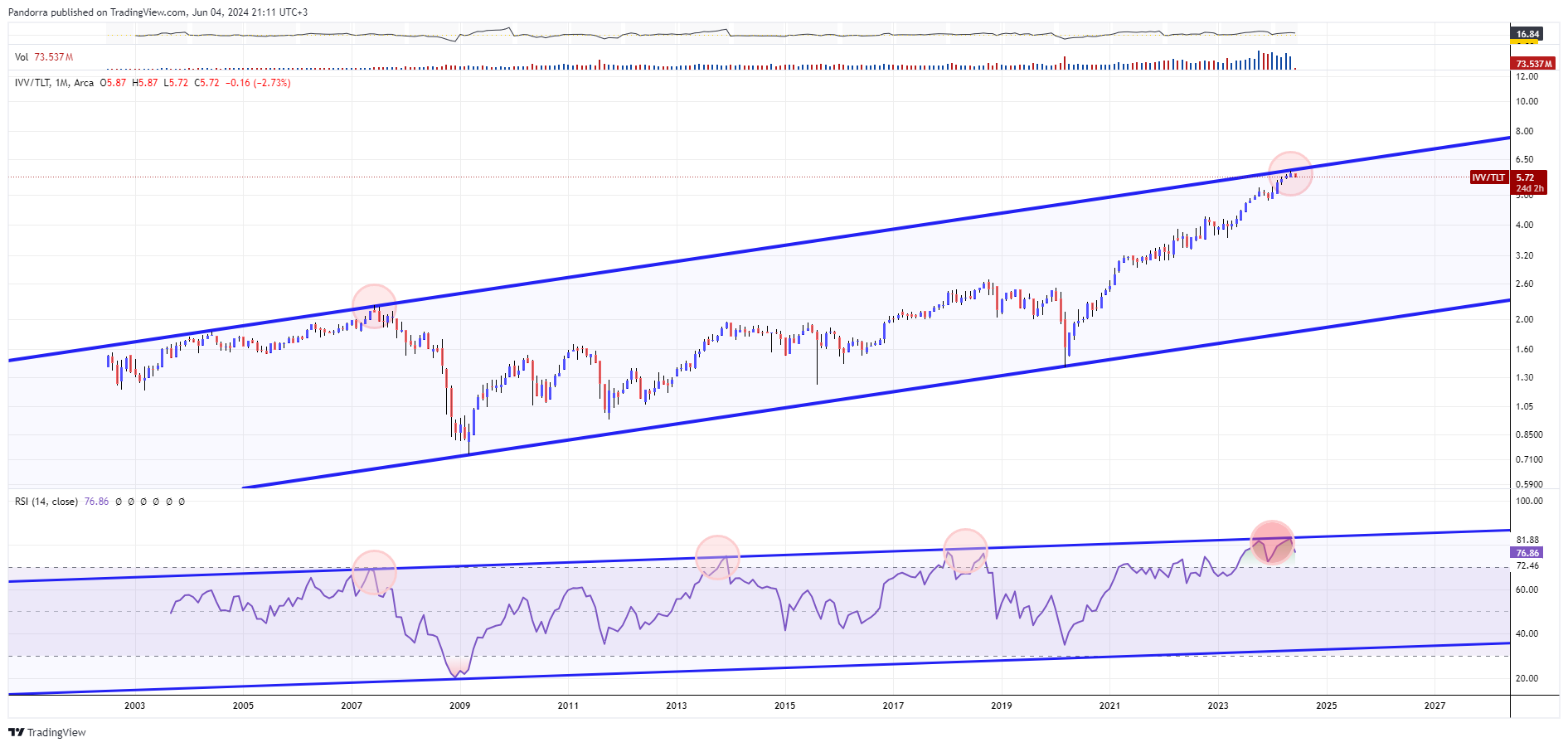Click the 2025 year label on time axis
Viewport: 1568px width, 747px height.
[1327, 706]
